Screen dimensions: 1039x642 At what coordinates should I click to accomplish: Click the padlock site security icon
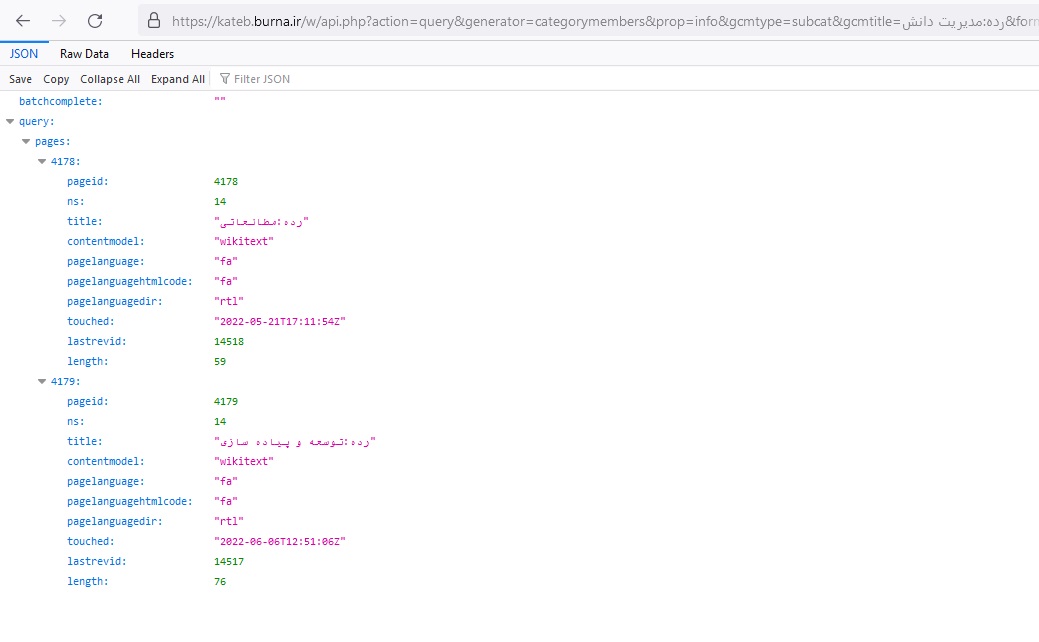tap(153, 20)
